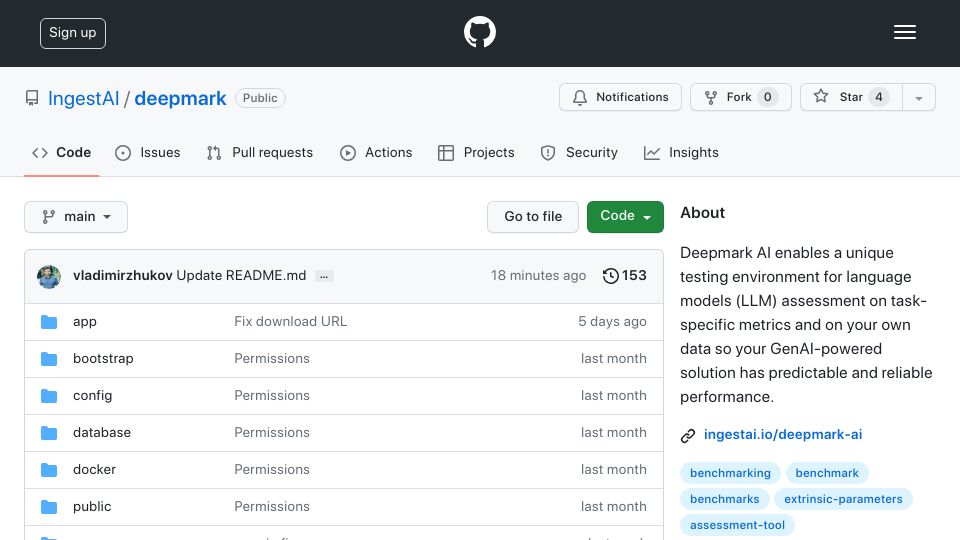
Task: Click the Sign up button
Action: pos(73,33)
